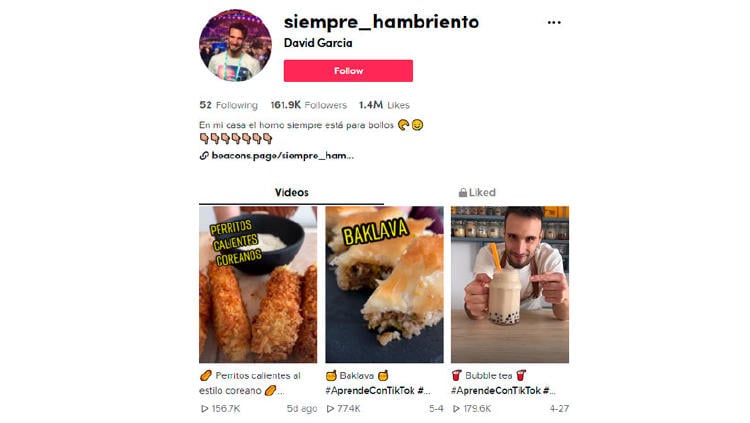Open the beacons.page/siempre_ham... link

coord(282,156)
